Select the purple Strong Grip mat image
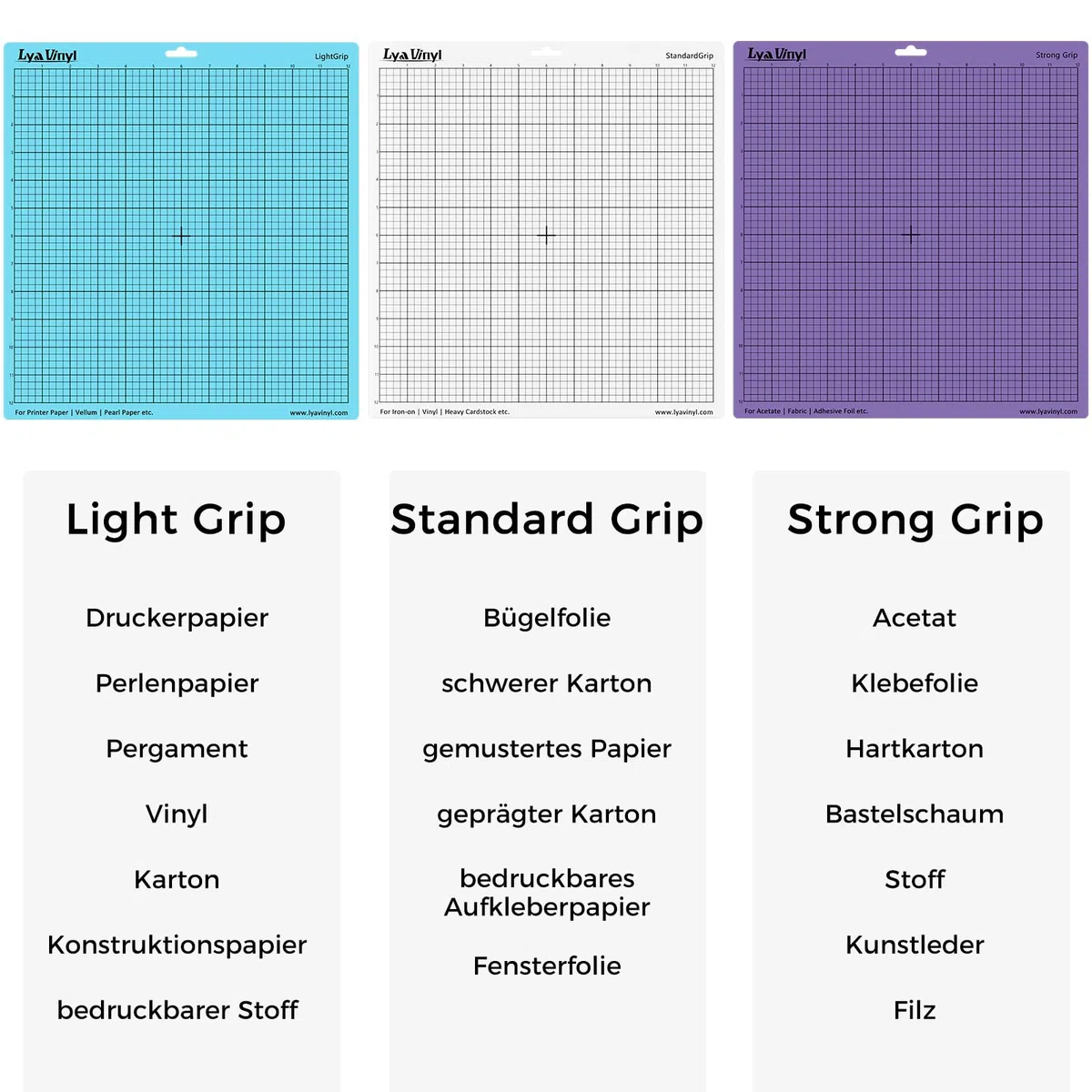 911,229
